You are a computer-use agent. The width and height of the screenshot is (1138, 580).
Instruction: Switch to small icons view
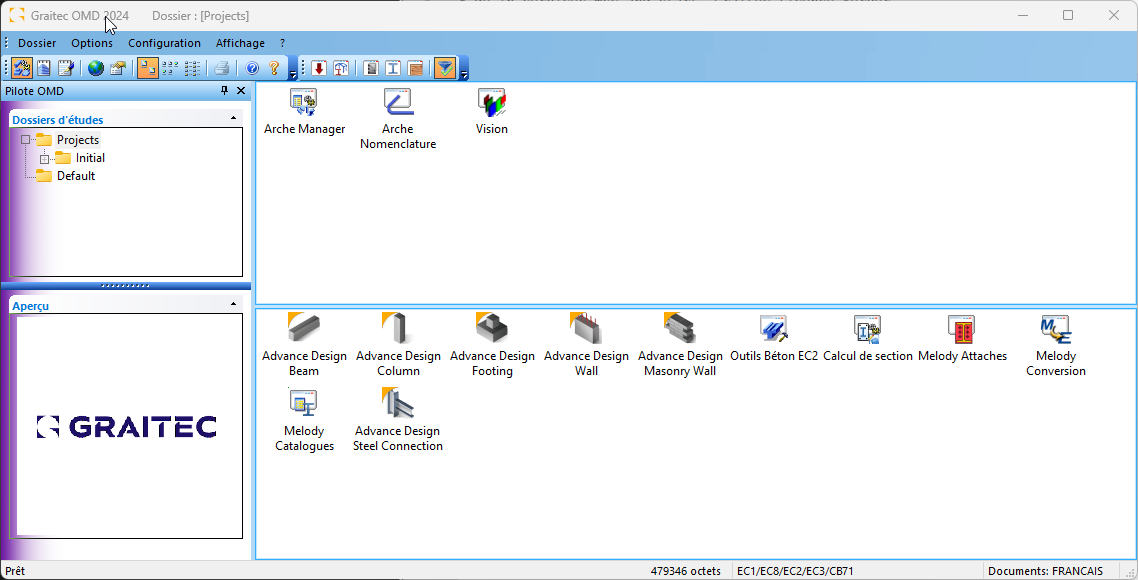click(x=170, y=68)
